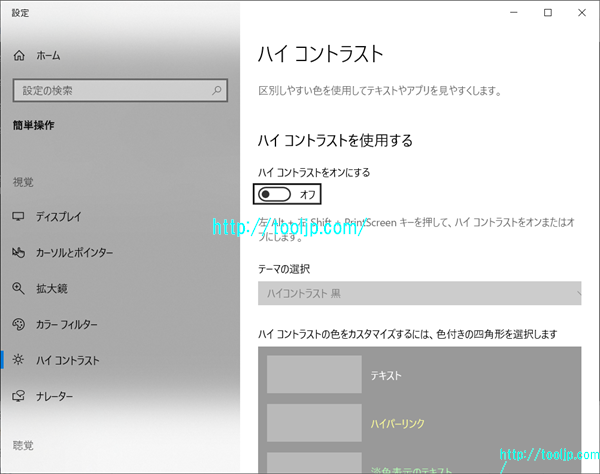Click the magnifier search icon
This screenshot has height=474, width=600.
click(217, 90)
